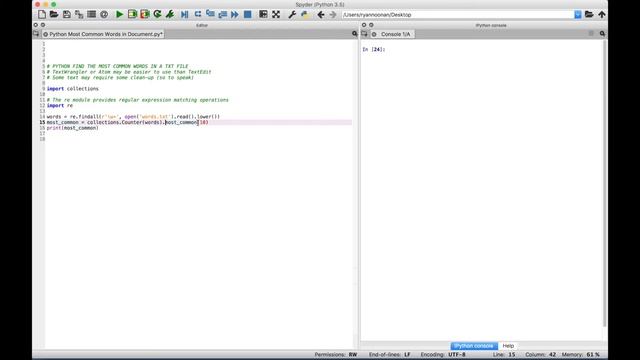Select the Python Most Common Words tab
The height and width of the screenshot is (360, 640).
point(106,34)
